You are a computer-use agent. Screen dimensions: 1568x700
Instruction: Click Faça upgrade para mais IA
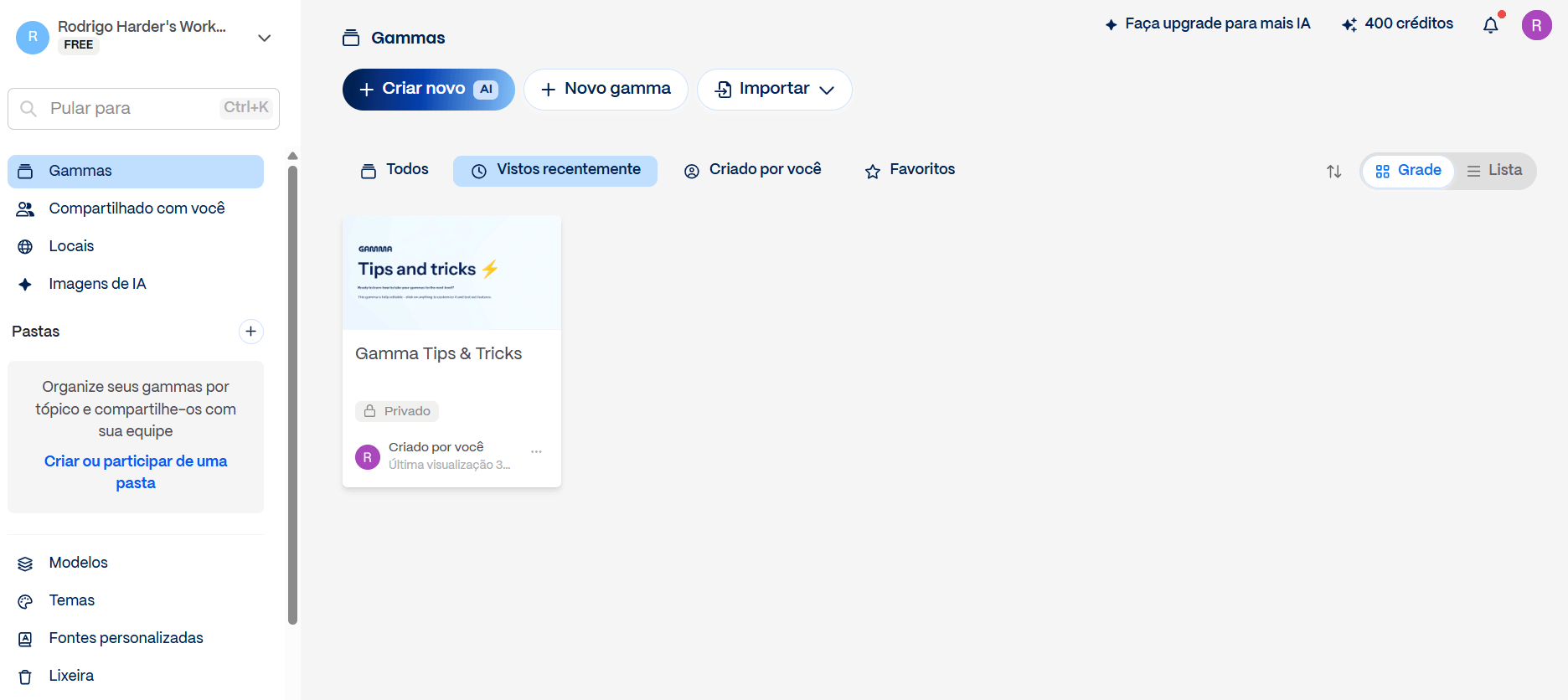[1207, 24]
